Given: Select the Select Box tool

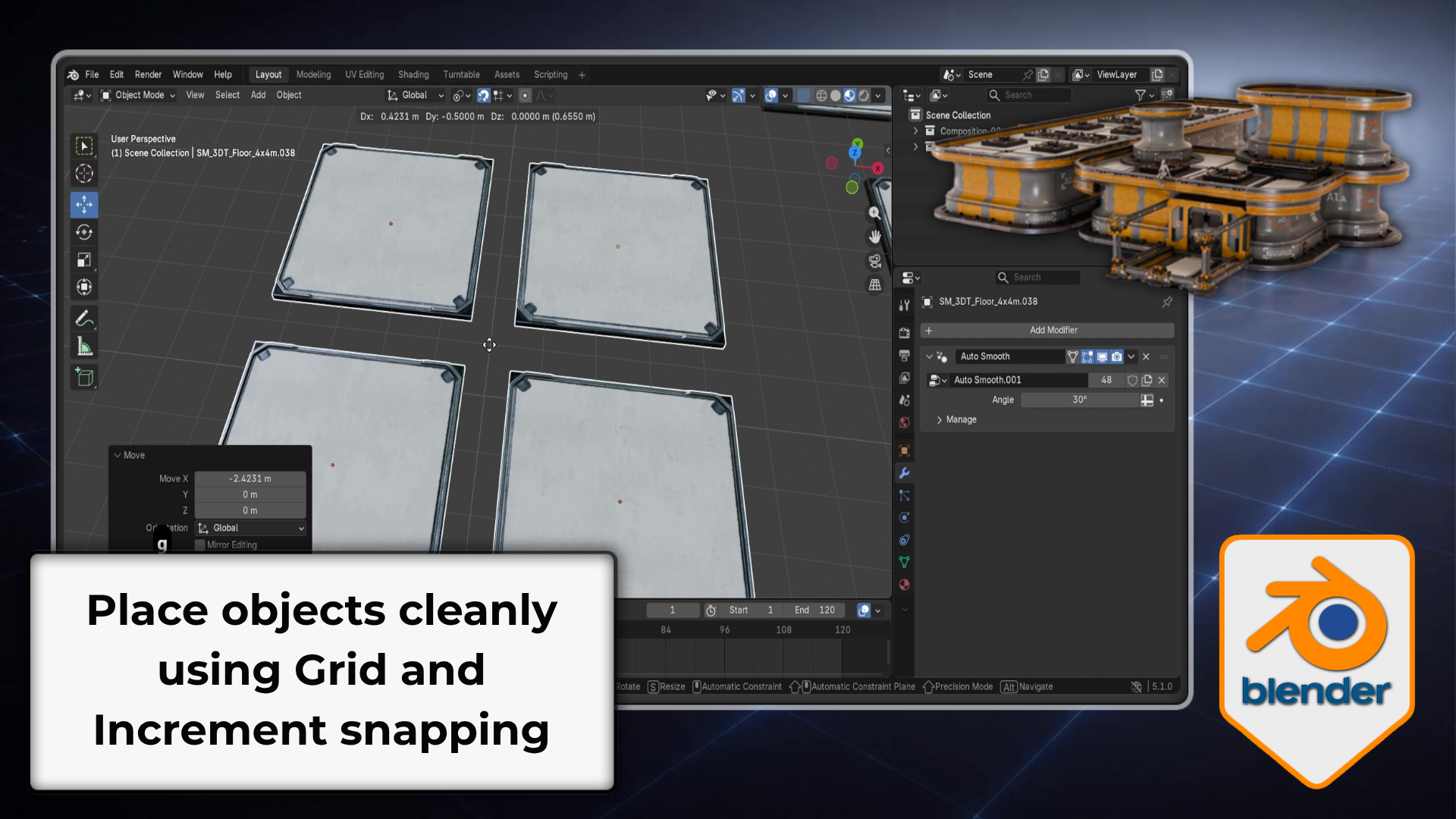Looking at the screenshot, I should click(84, 146).
